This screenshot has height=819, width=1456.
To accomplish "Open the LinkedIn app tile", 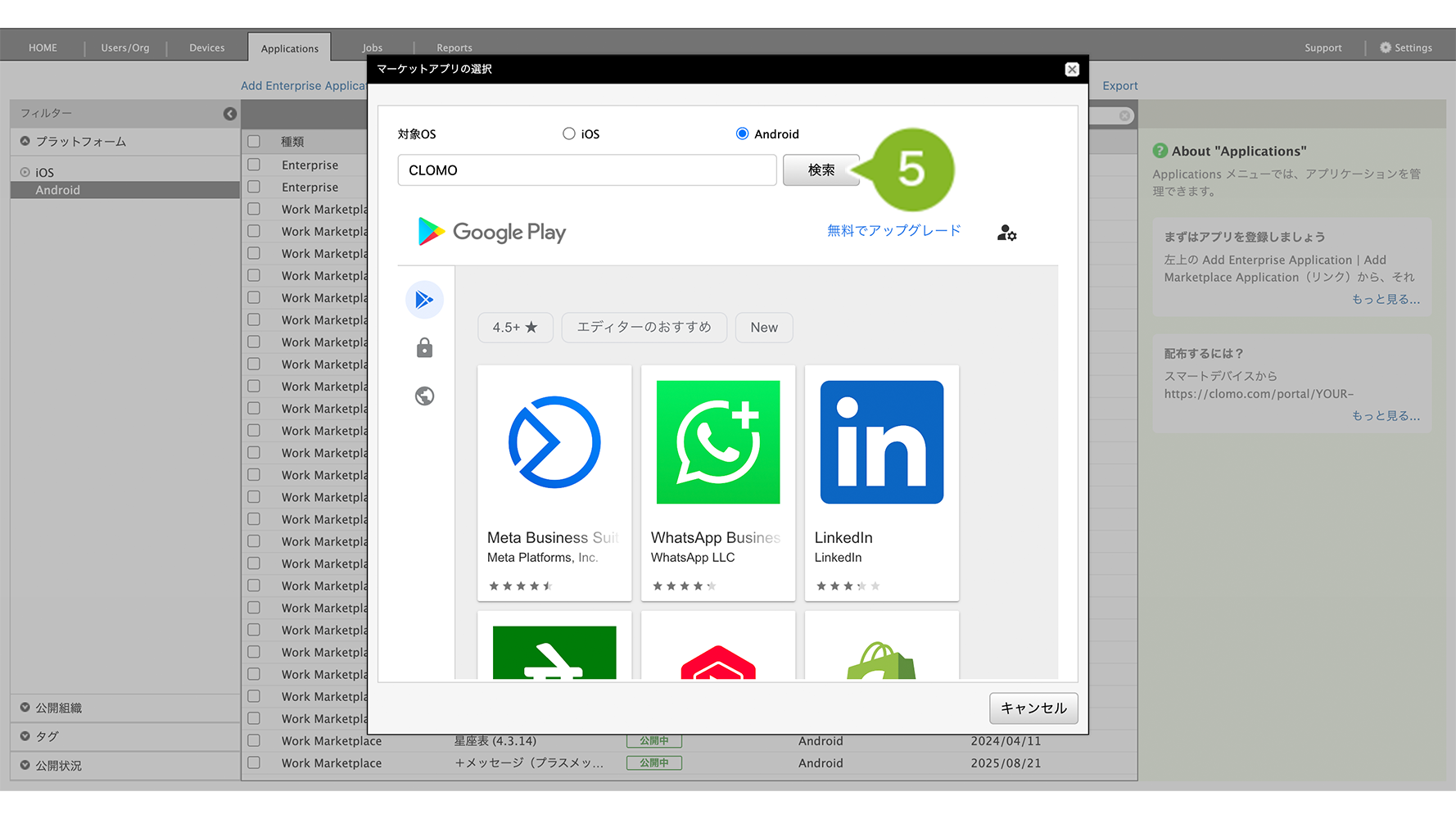I will pyautogui.click(x=882, y=482).
